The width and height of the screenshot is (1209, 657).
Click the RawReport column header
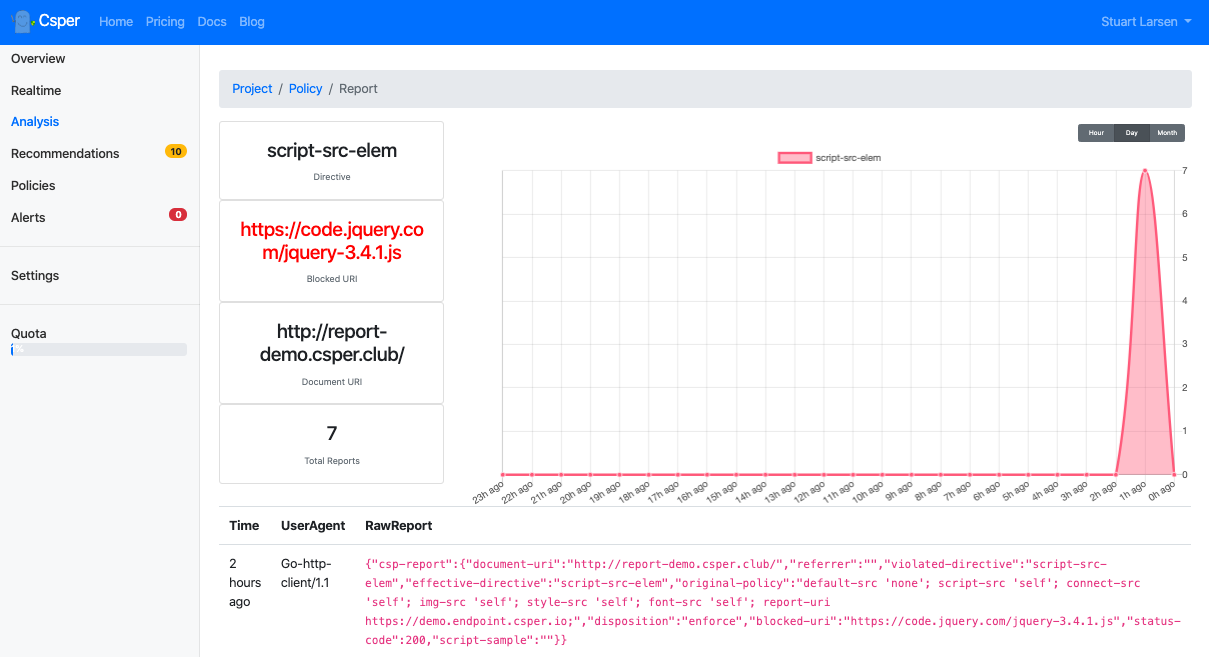pyautogui.click(x=399, y=525)
